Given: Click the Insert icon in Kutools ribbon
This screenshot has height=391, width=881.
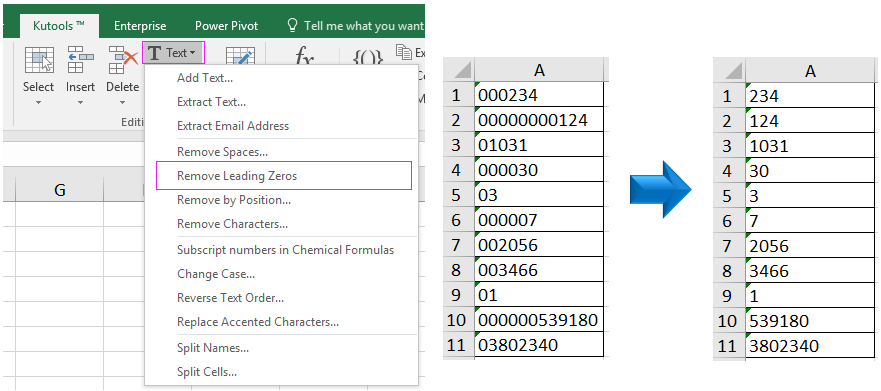Looking at the screenshot, I should [x=80, y=60].
